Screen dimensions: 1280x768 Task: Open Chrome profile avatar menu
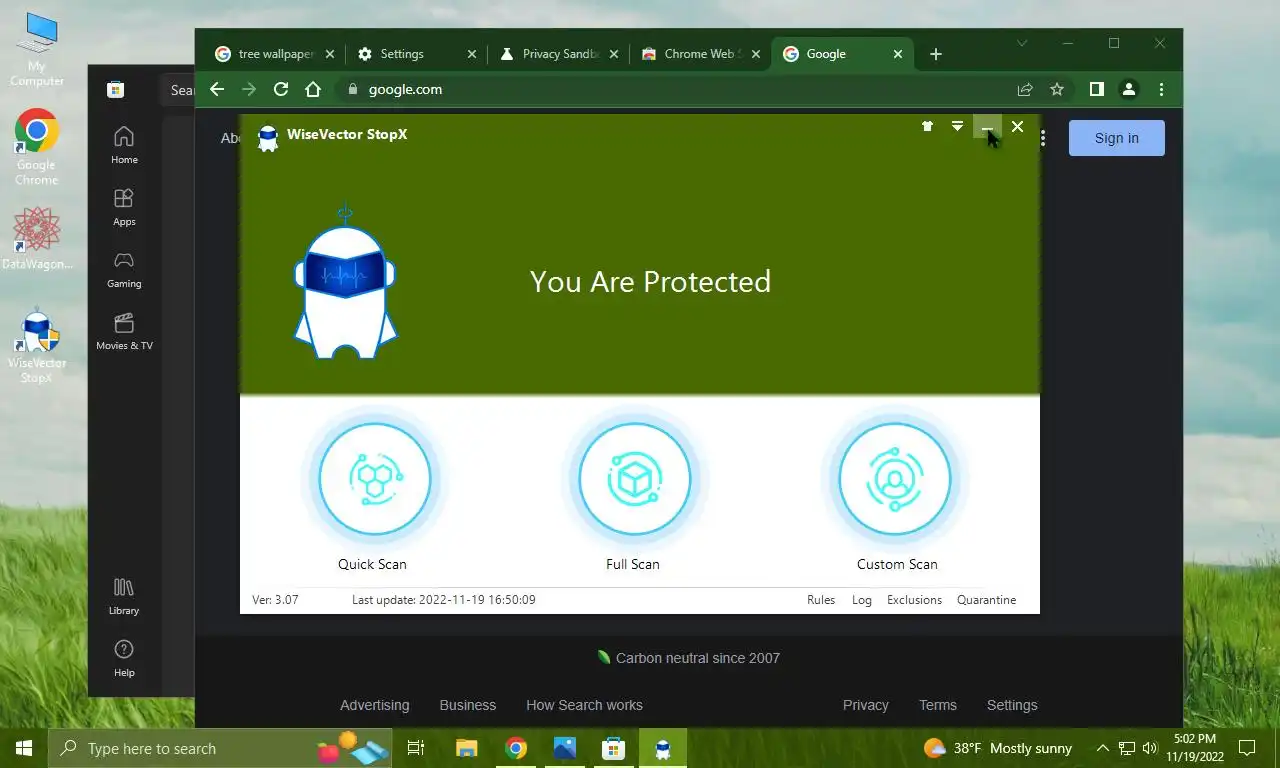pos(1129,89)
